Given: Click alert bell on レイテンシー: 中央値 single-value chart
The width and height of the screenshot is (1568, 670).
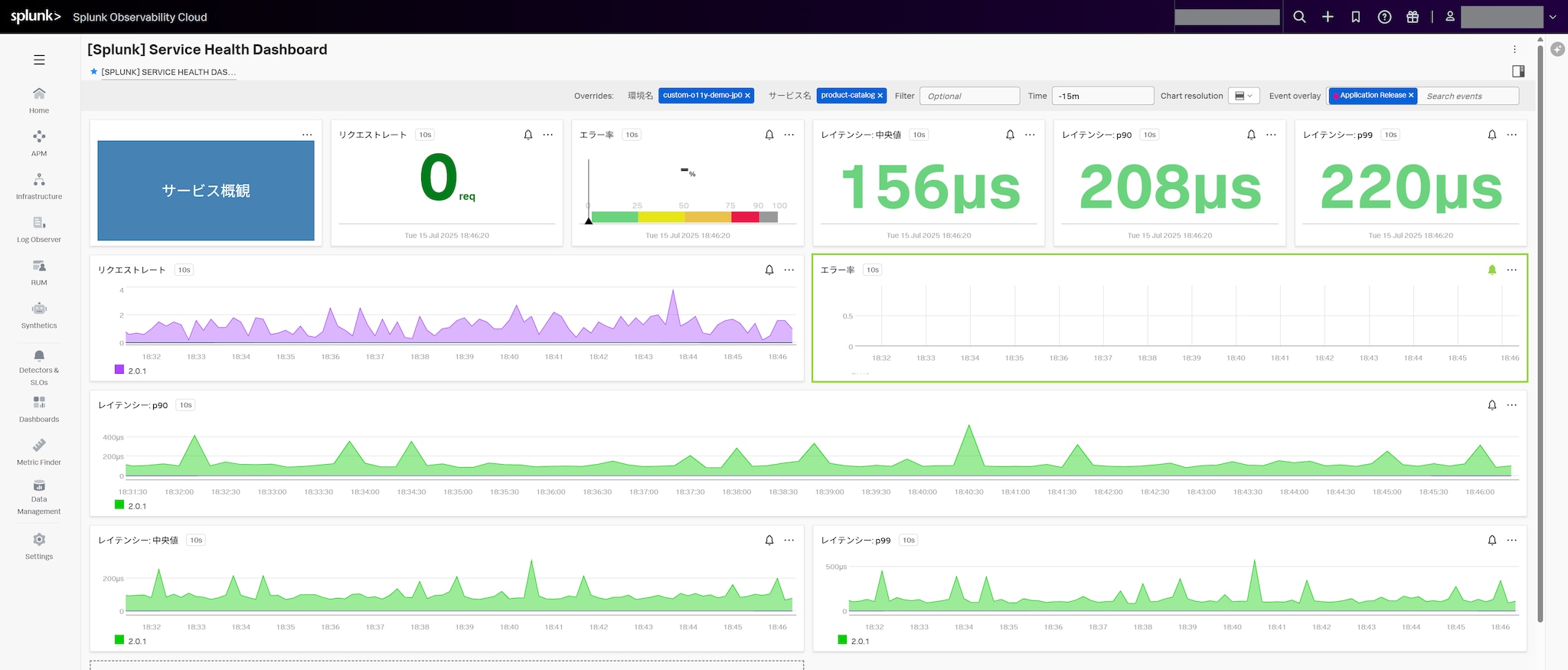Looking at the screenshot, I should [x=1010, y=135].
